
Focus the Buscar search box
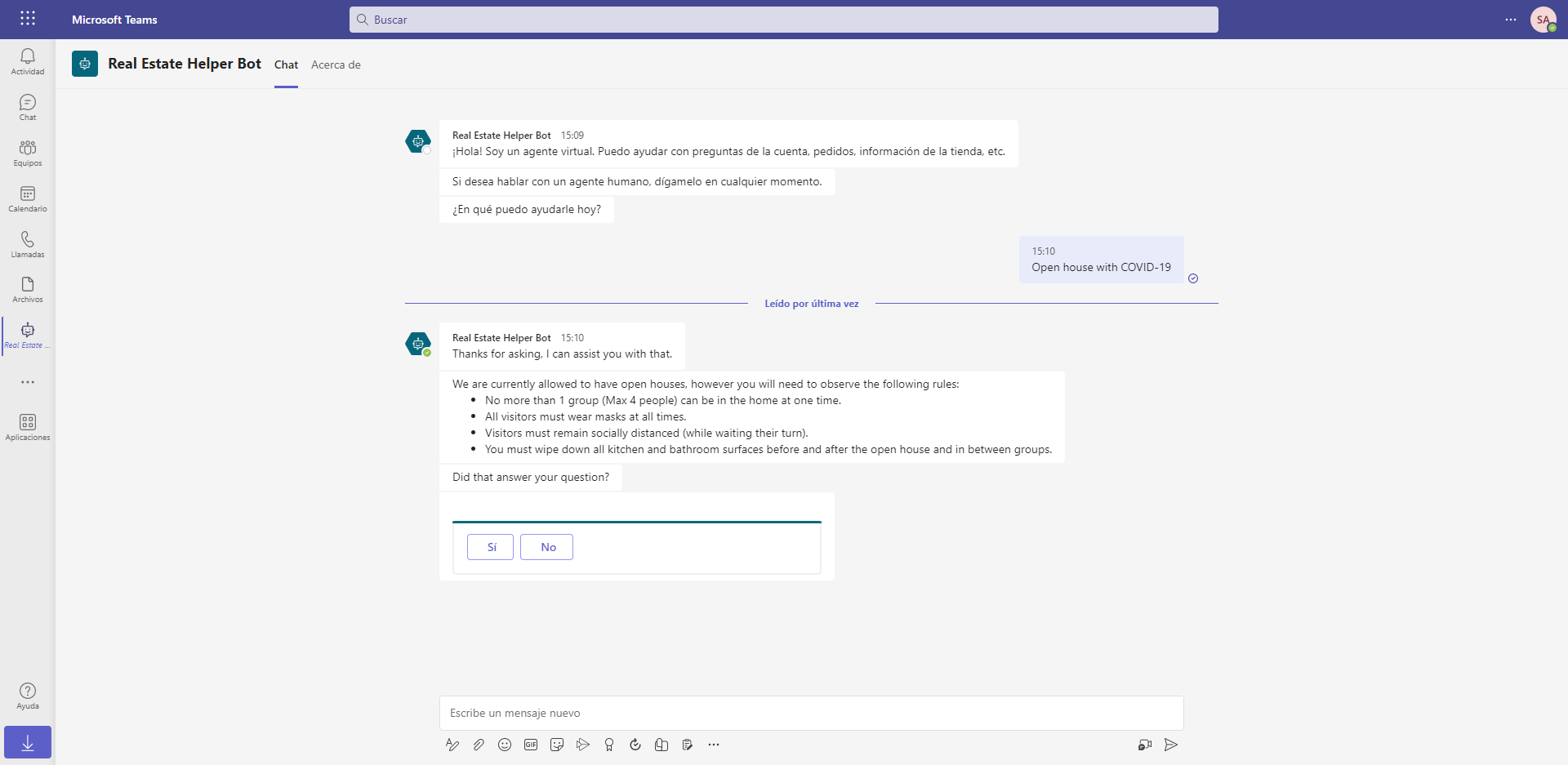click(x=784, y=20)
